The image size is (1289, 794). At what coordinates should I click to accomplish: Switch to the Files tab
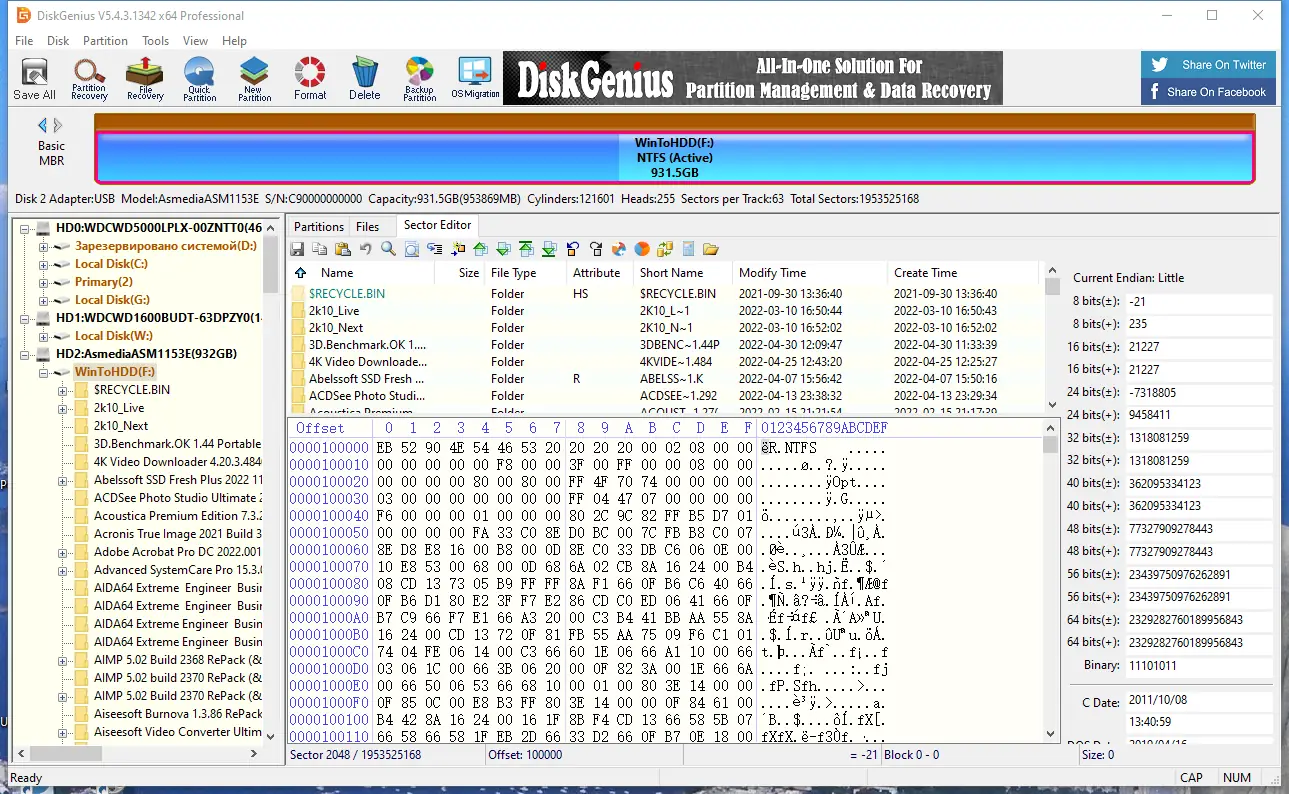pos(370,226)
